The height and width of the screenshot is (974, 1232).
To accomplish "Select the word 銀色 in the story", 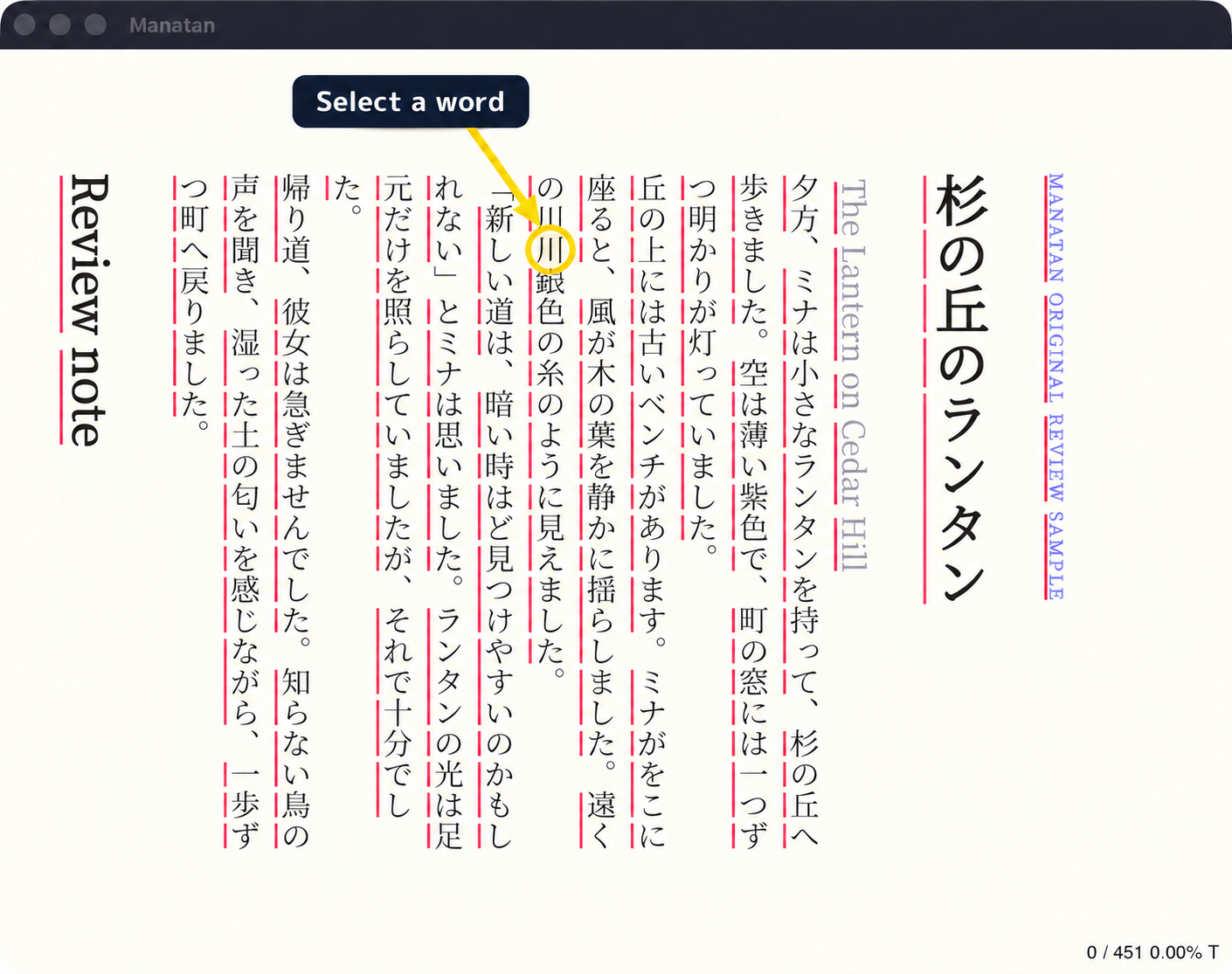I will pyautogui.click(x=550, y=296).
